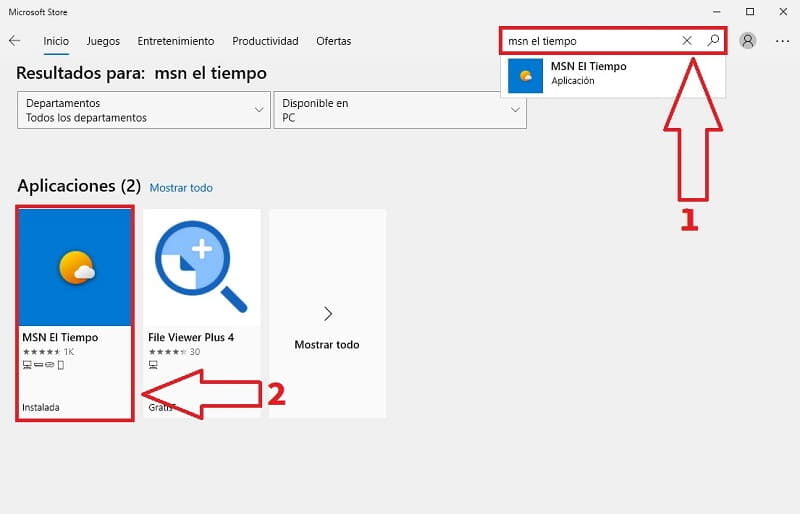800x514 pixels.
Task: Click the File Viewer Plus 4 title
Action: coord(191,337)
